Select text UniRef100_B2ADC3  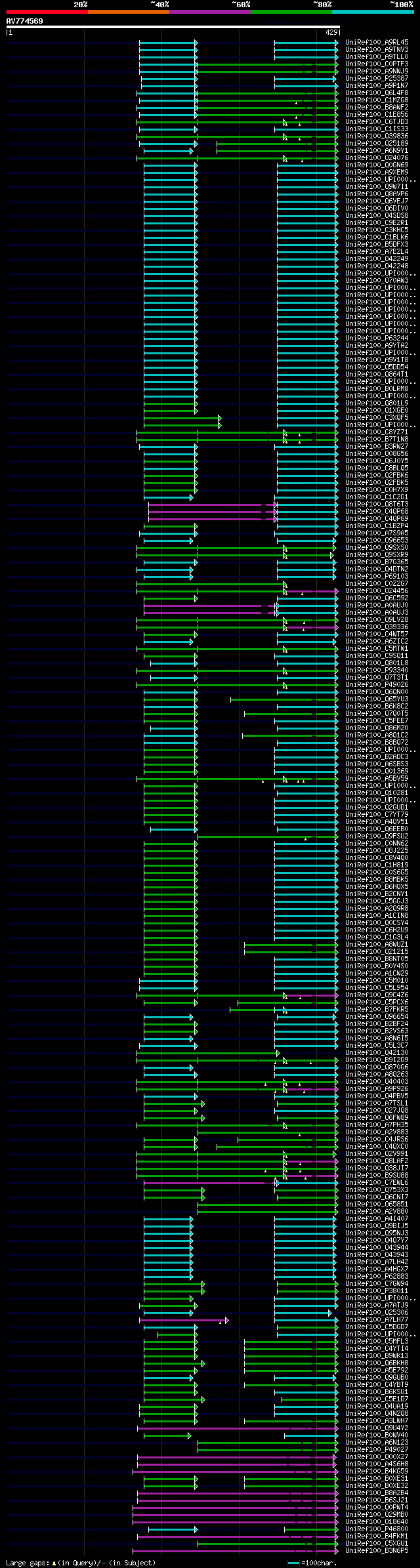pyautogui.click(x=377, y=757)
